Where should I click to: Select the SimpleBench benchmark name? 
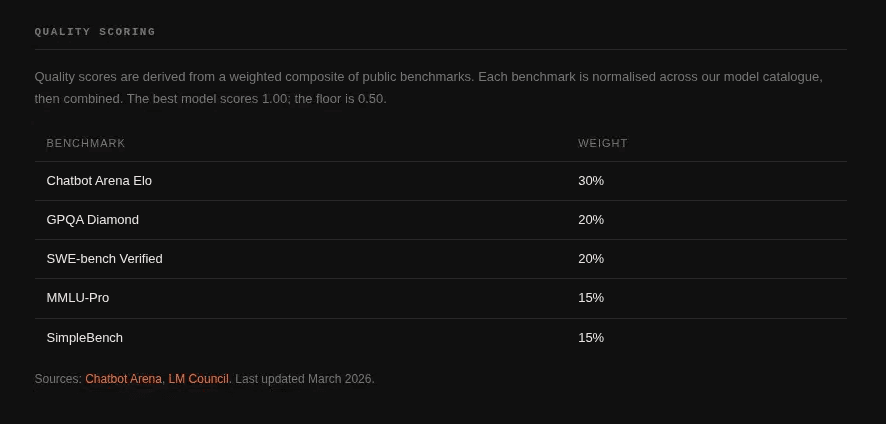tap(85, 338)
